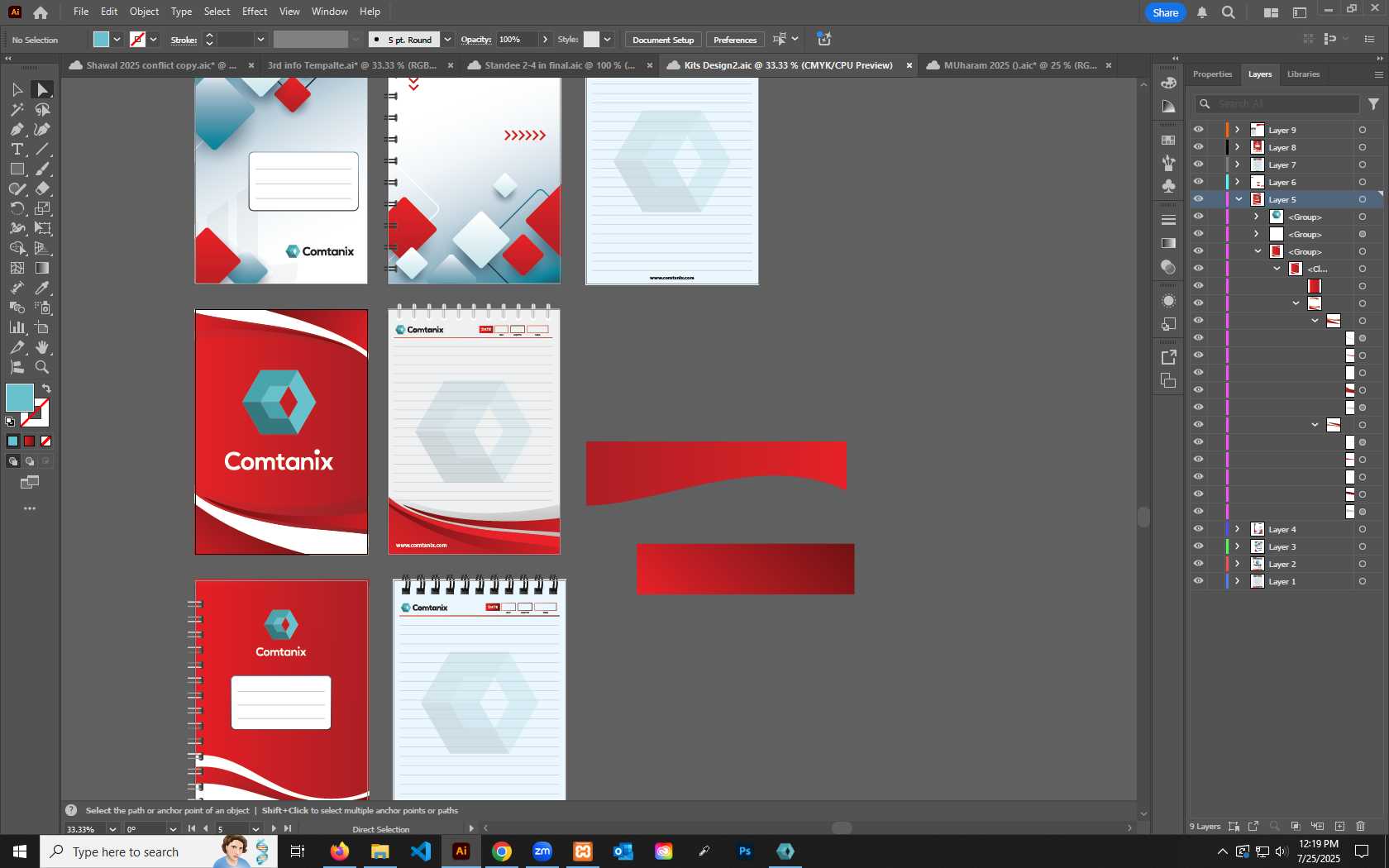The width and height of the screenshot is (1389, 868).
Task: Click the Share button
Action: 1166,12
